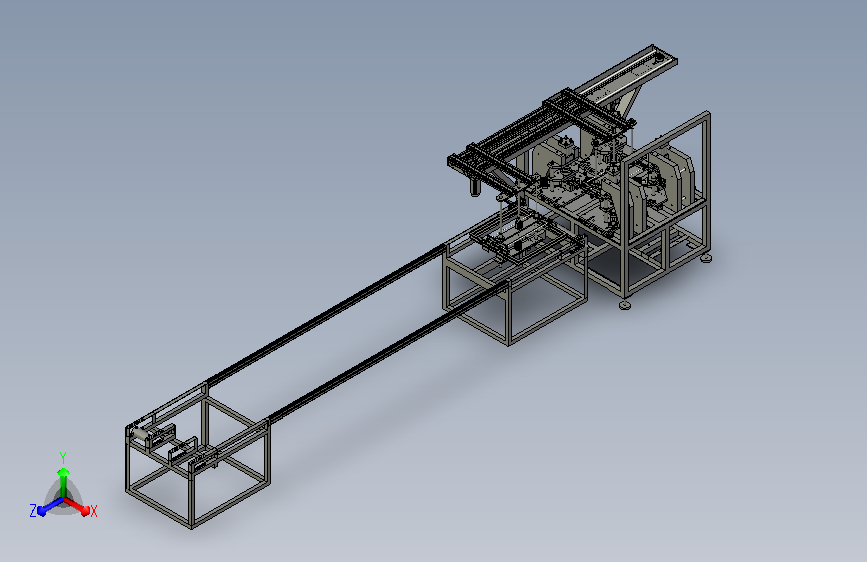Click the green Y axis arrow of the triad
Screen dimensions: 867x562
pyautogui.click(x=64, y=482)
